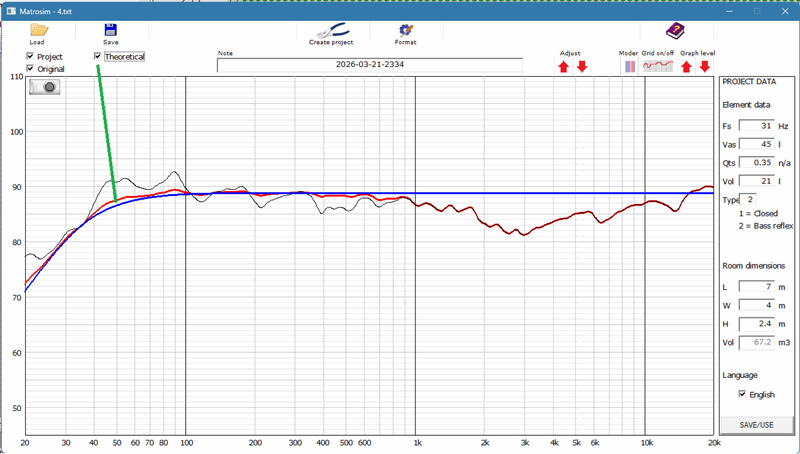Image resolution: width=800 pixels, height=454 pixels.
Task: Open the Create project tool
Action: point(330,30)
